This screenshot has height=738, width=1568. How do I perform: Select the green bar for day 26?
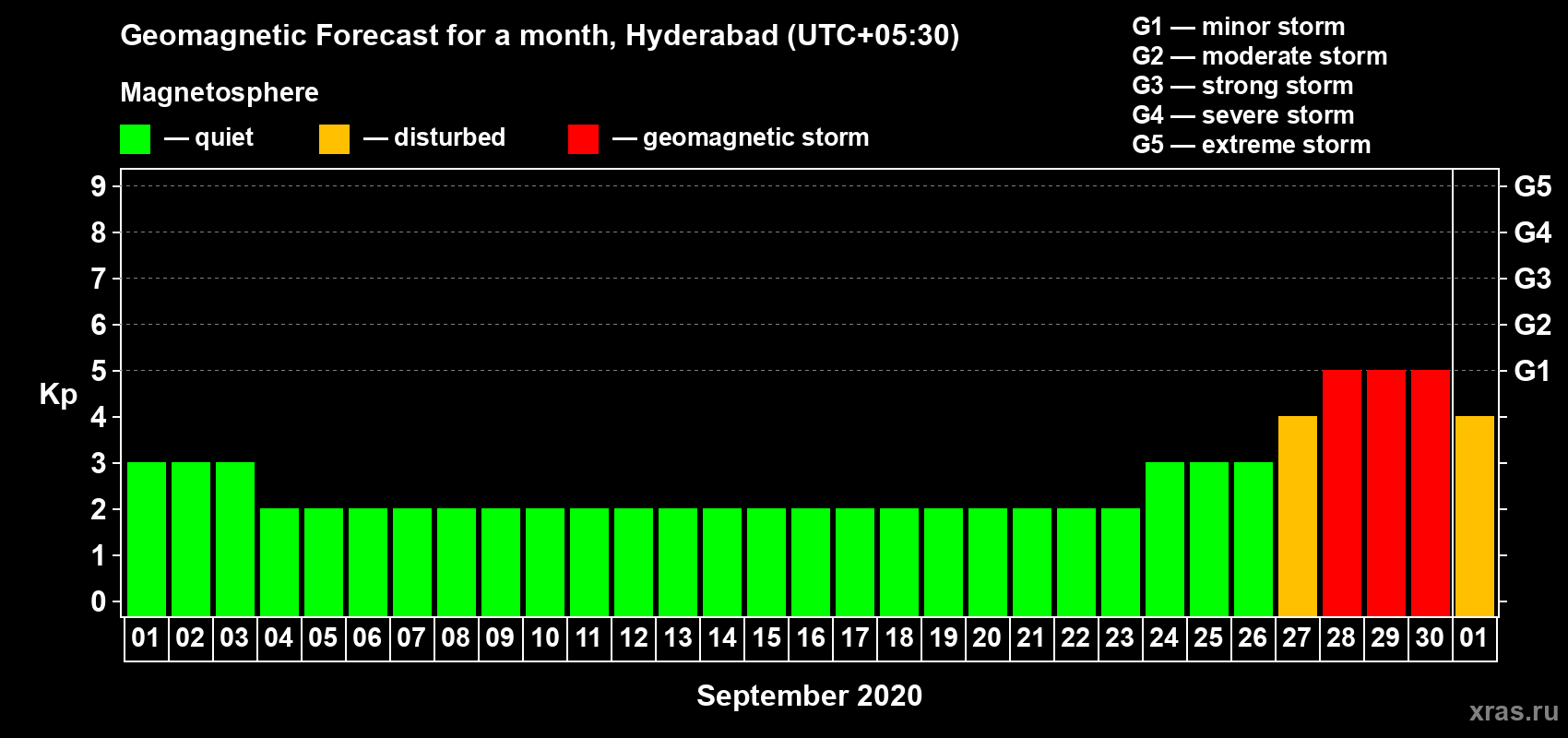1253,539
